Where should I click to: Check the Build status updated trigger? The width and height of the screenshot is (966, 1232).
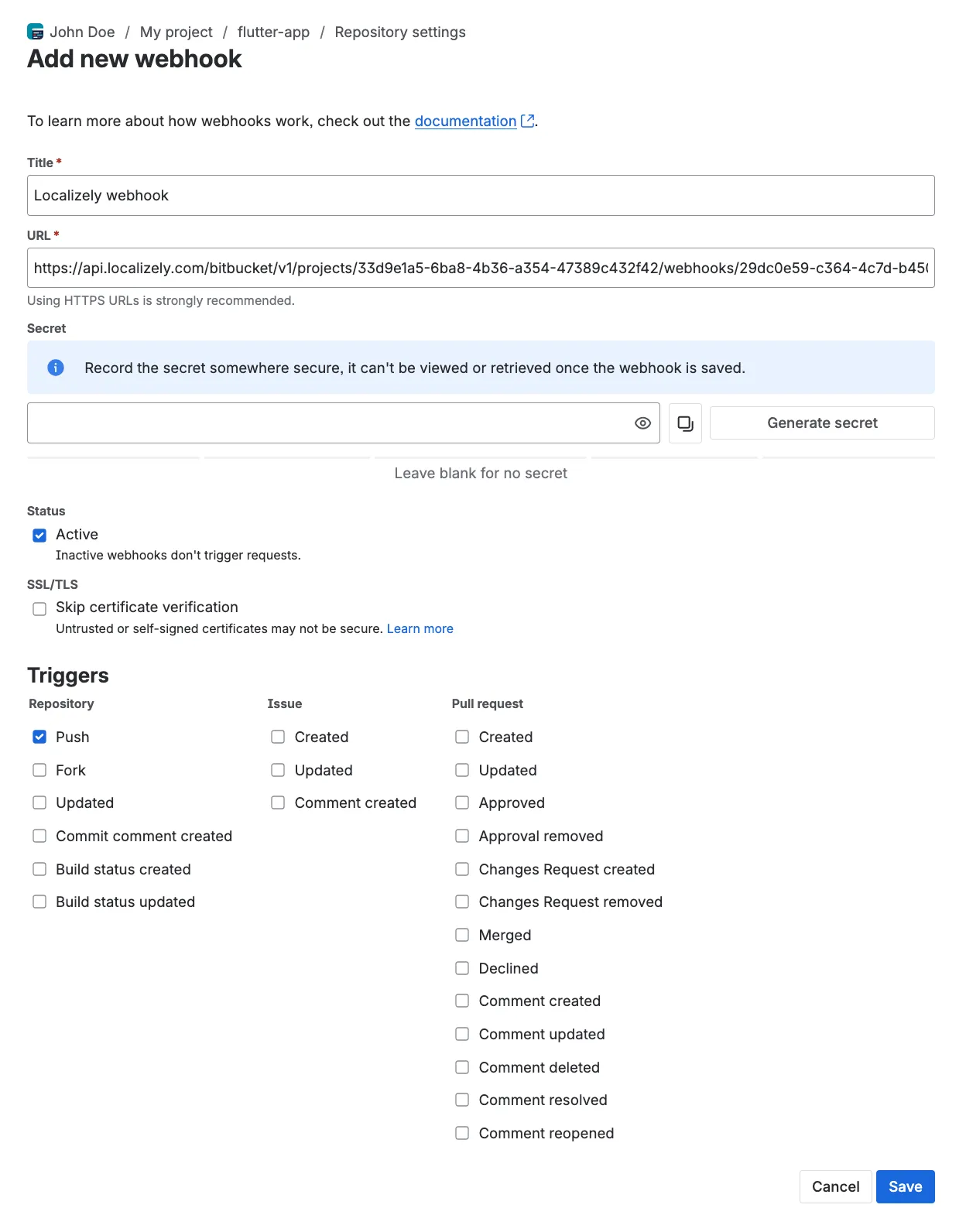coord(39,902)
